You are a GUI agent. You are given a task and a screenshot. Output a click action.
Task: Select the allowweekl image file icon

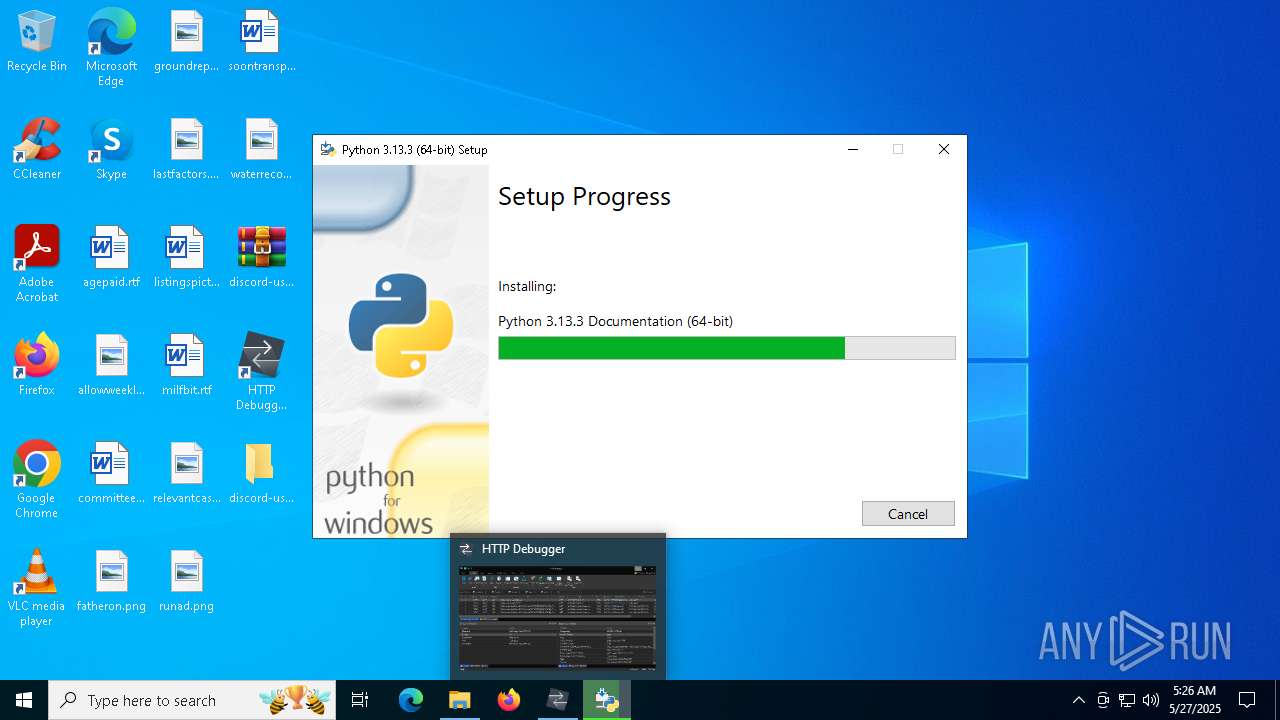(x=111, y=365)
